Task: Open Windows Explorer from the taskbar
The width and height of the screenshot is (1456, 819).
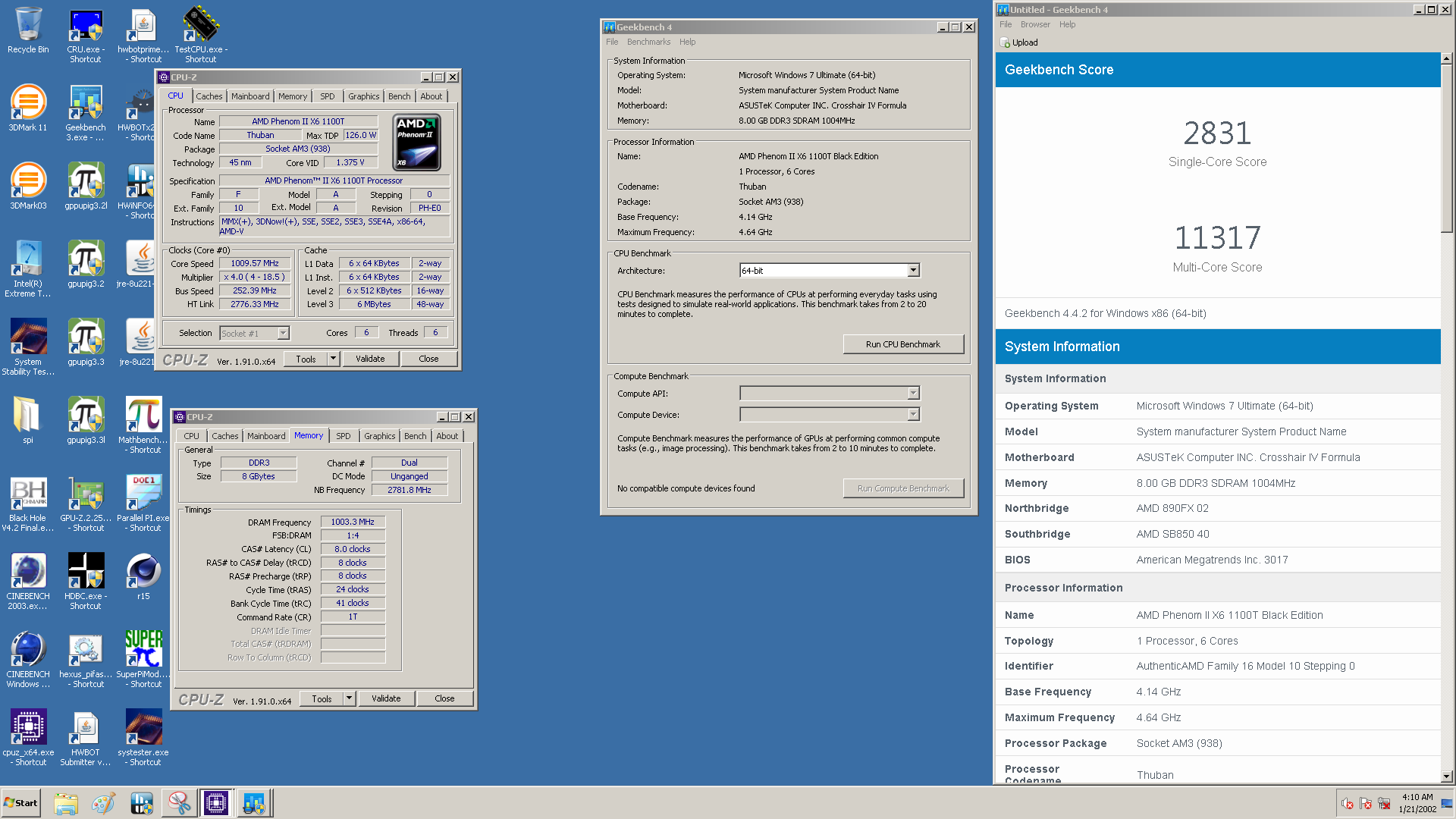Action: click(66, 803)
